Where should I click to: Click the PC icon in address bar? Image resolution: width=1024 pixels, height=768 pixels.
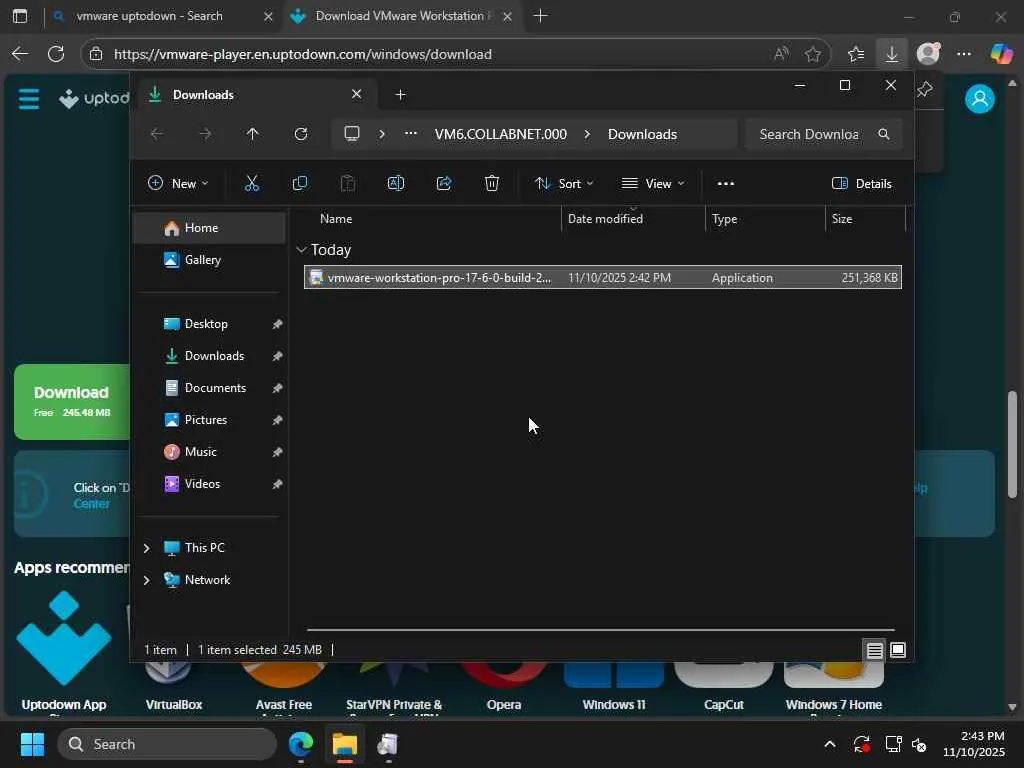(352, 134)
